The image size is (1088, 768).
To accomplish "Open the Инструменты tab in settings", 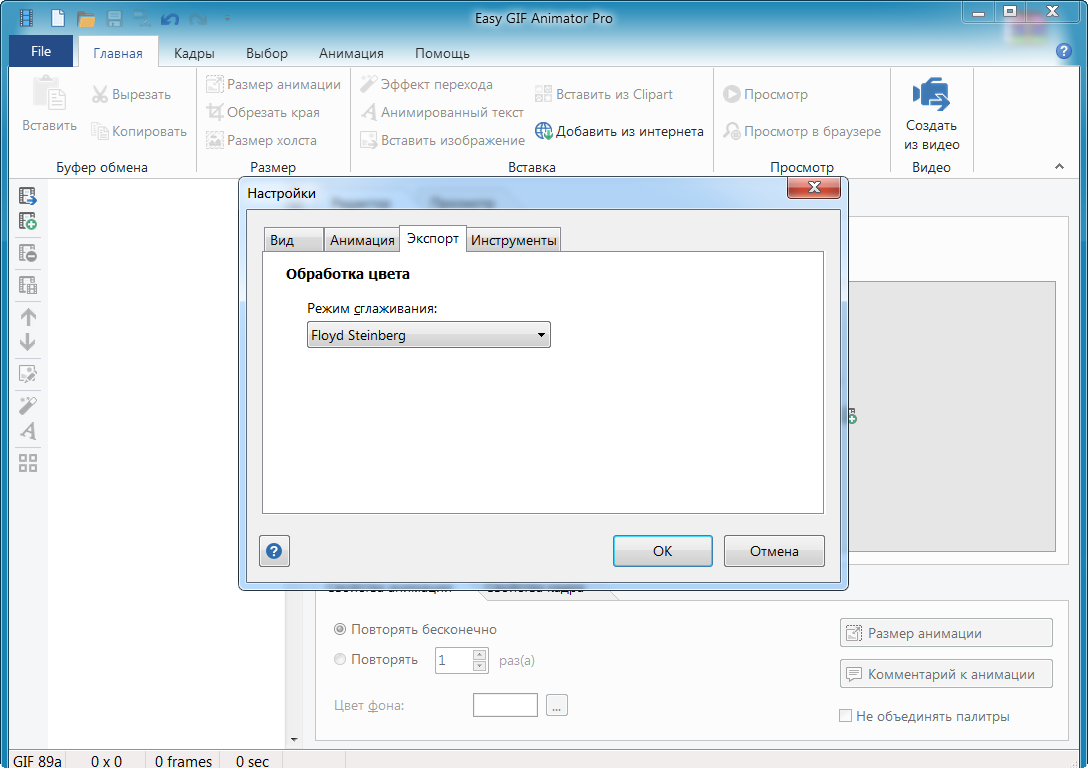I will pos(513,240).
